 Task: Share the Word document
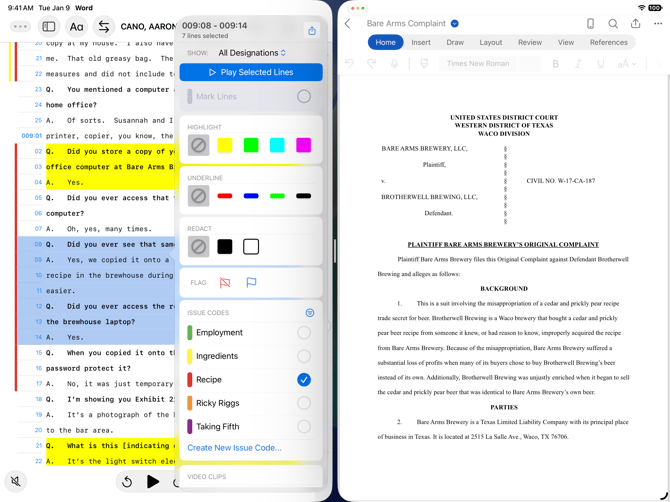point(635,23)
